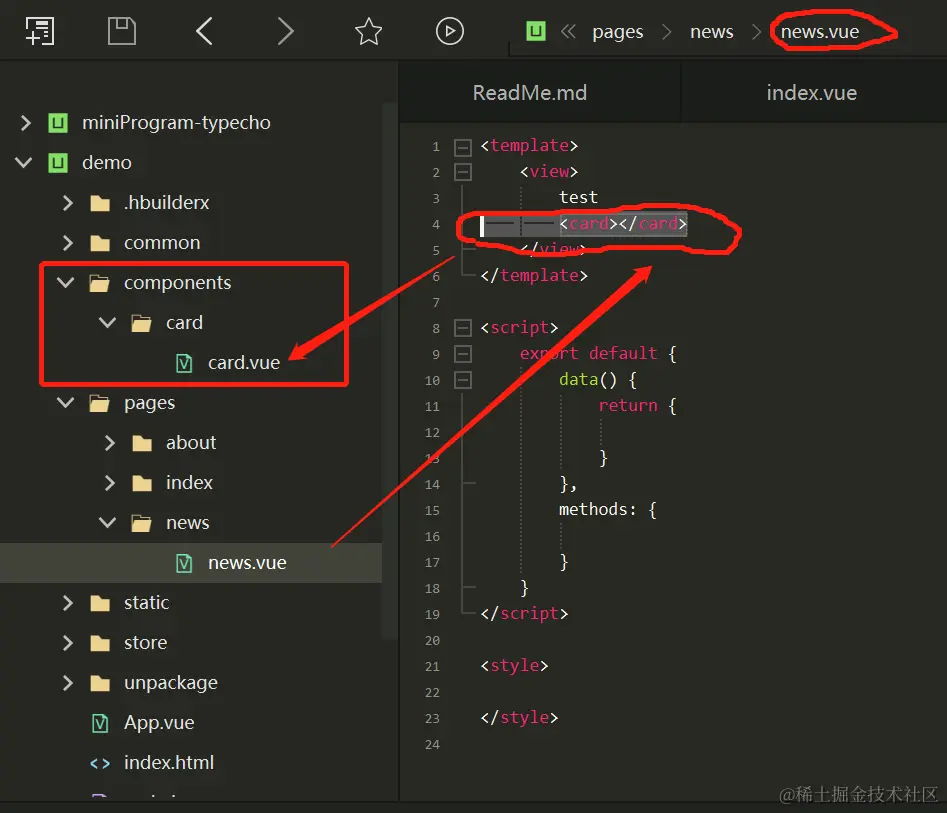Click the card tag on line 4
This screenshot has height=813, width=947.
tap(623, 224)
